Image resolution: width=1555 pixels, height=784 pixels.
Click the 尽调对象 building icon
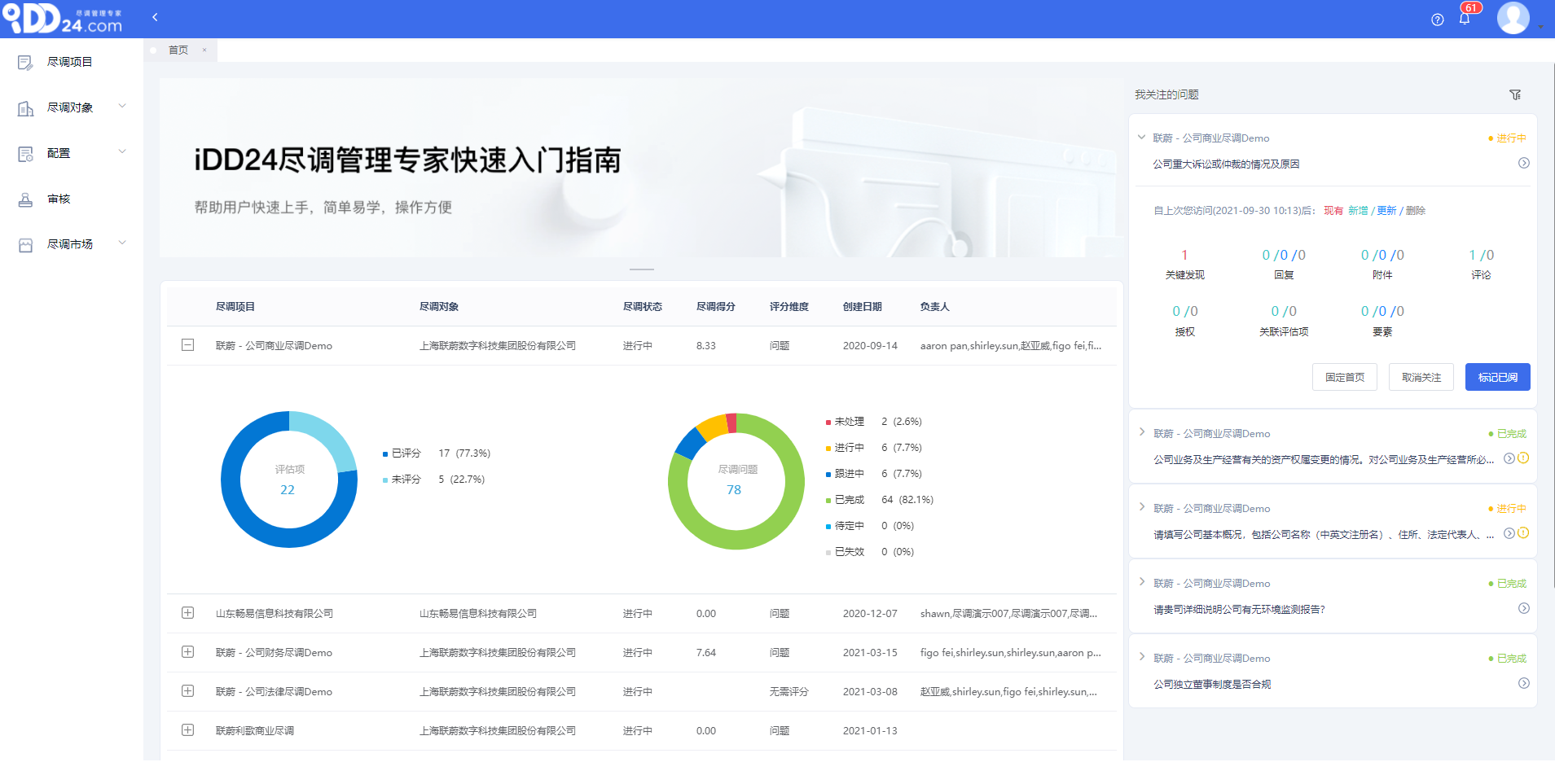pyautogui.click(x=25, y=108)
